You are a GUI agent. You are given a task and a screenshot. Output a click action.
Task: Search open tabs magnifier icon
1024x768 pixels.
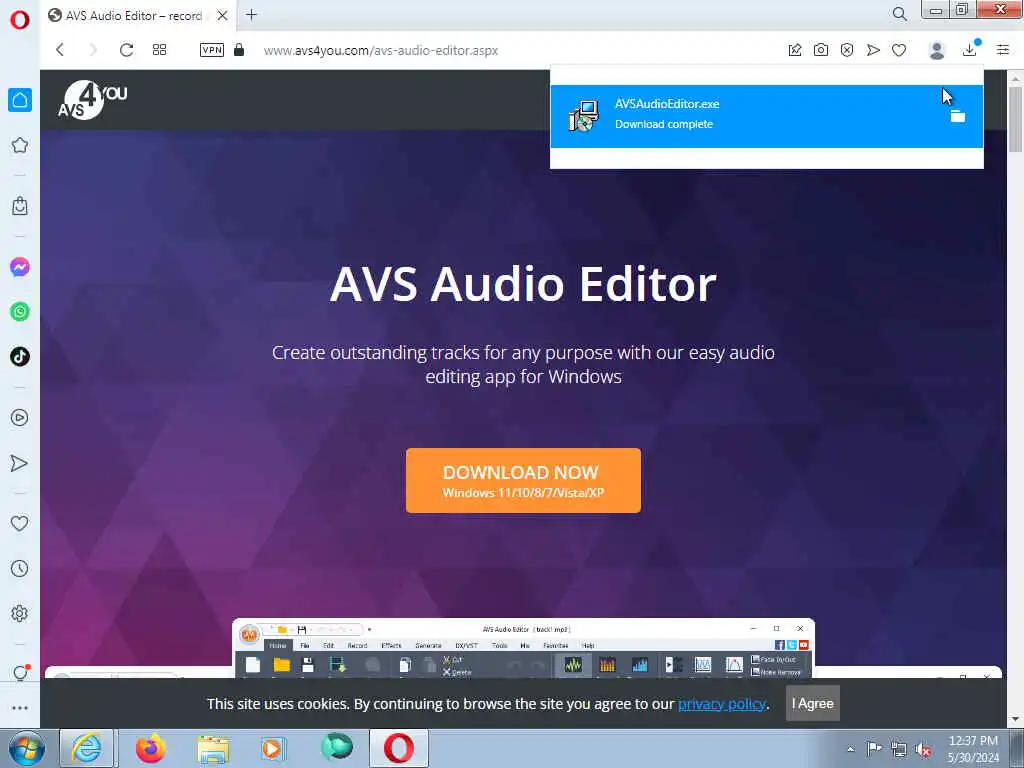tap(899, 14)
